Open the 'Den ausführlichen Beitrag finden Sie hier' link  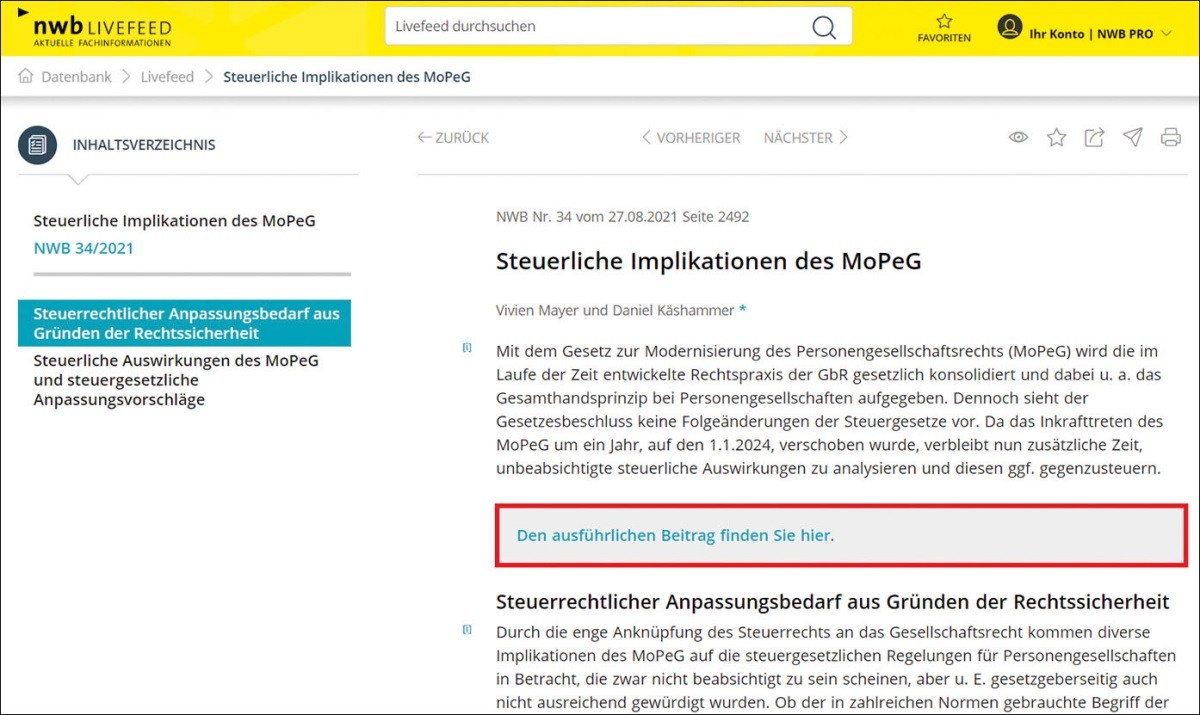click(673, 536)
